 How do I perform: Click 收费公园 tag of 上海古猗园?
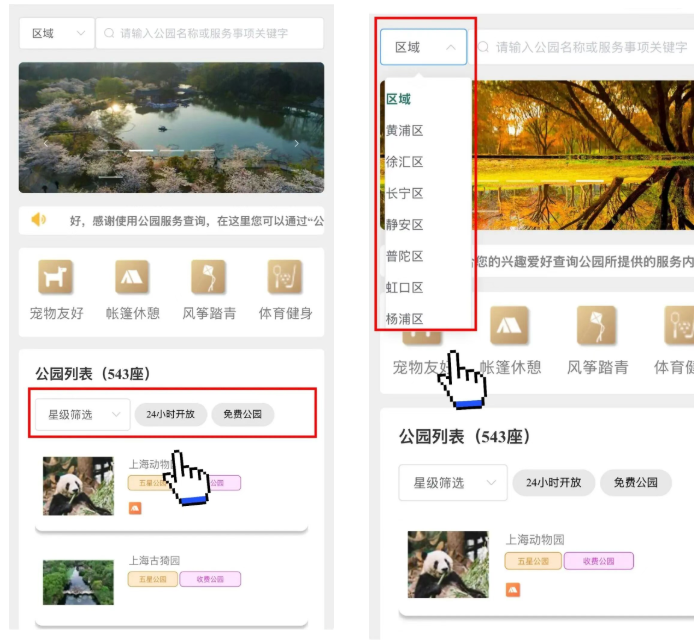[x=210, y=579]
